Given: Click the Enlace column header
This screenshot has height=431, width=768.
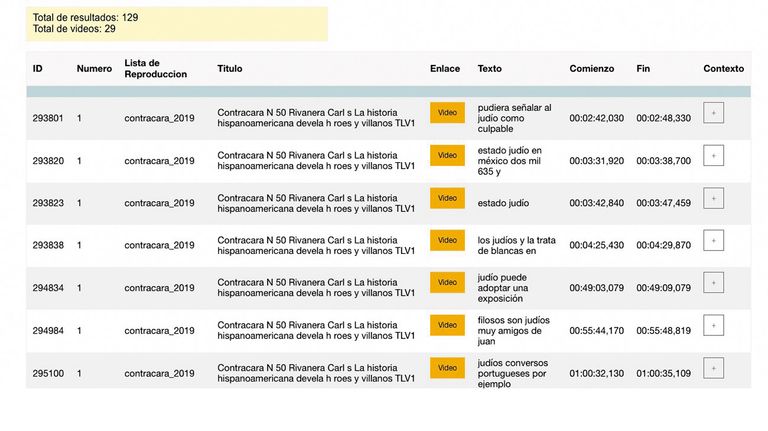Looking at the screenshot, I should pos(445,69).
